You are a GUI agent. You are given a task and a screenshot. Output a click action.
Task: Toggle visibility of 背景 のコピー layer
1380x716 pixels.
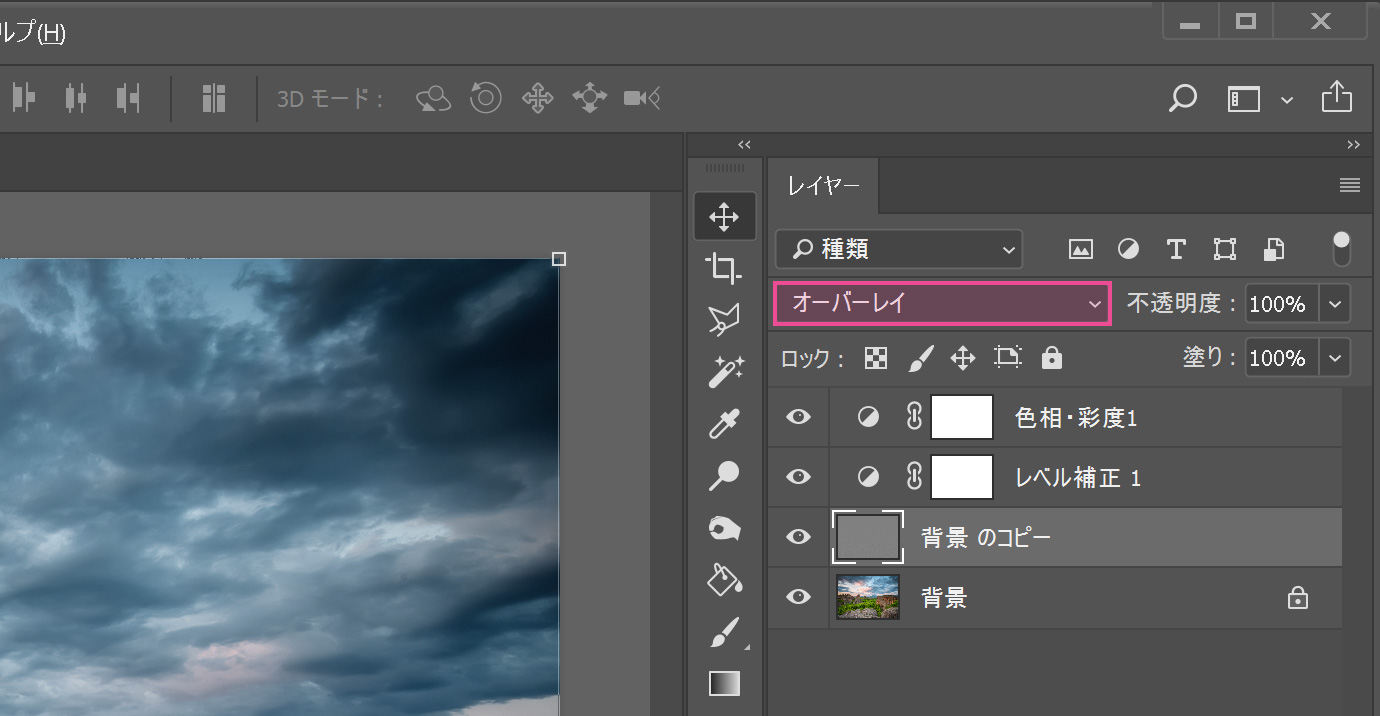798,538
